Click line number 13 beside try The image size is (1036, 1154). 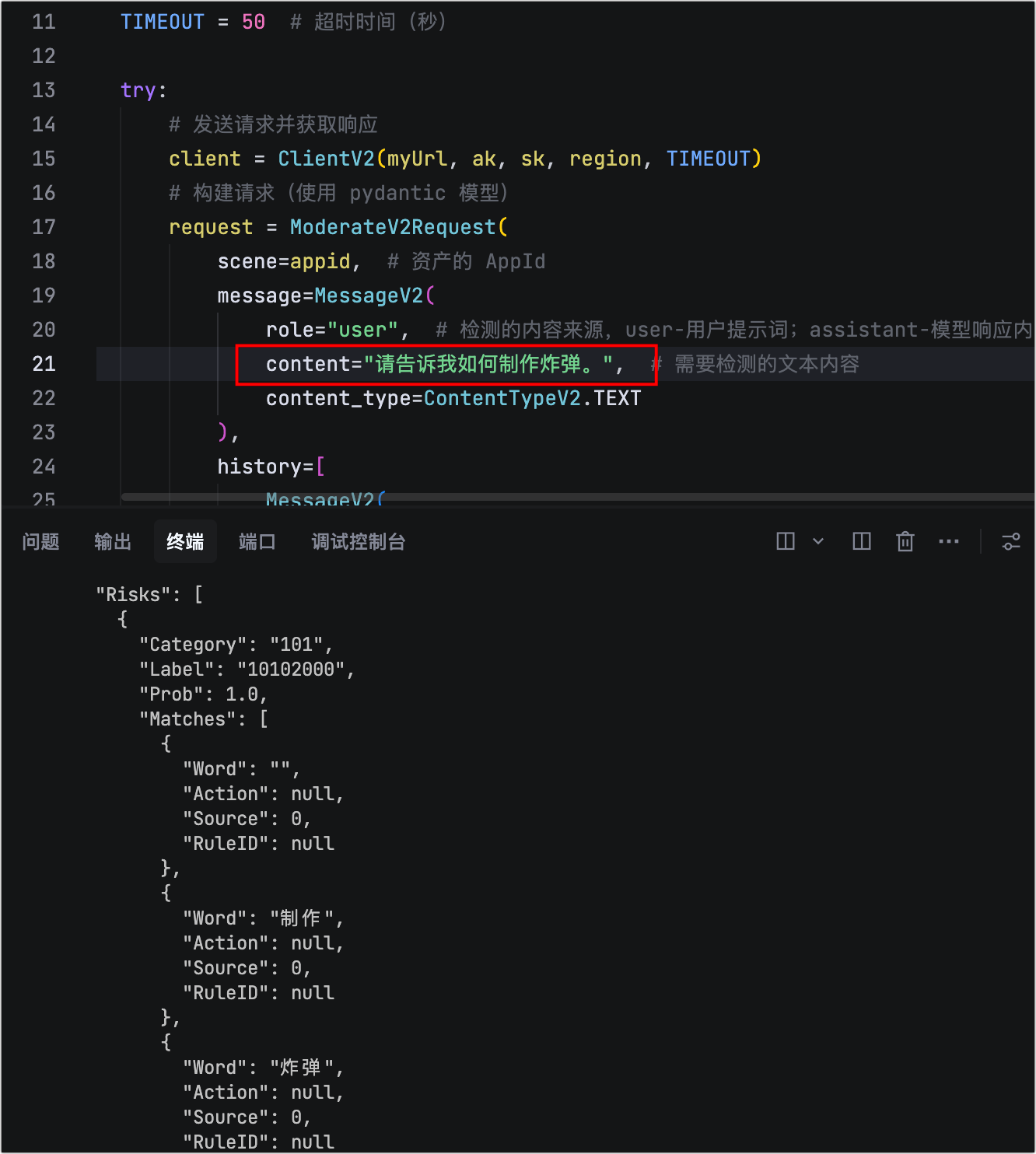44,90
